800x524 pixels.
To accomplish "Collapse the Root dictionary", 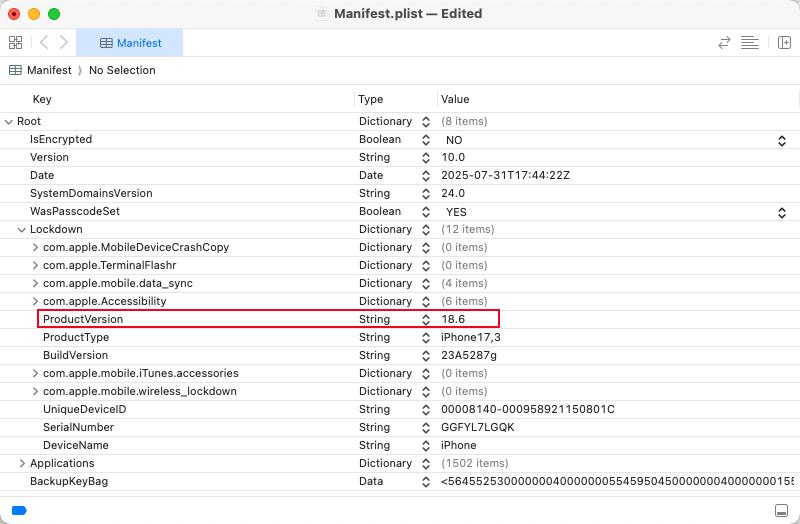I will click(9, 122).
